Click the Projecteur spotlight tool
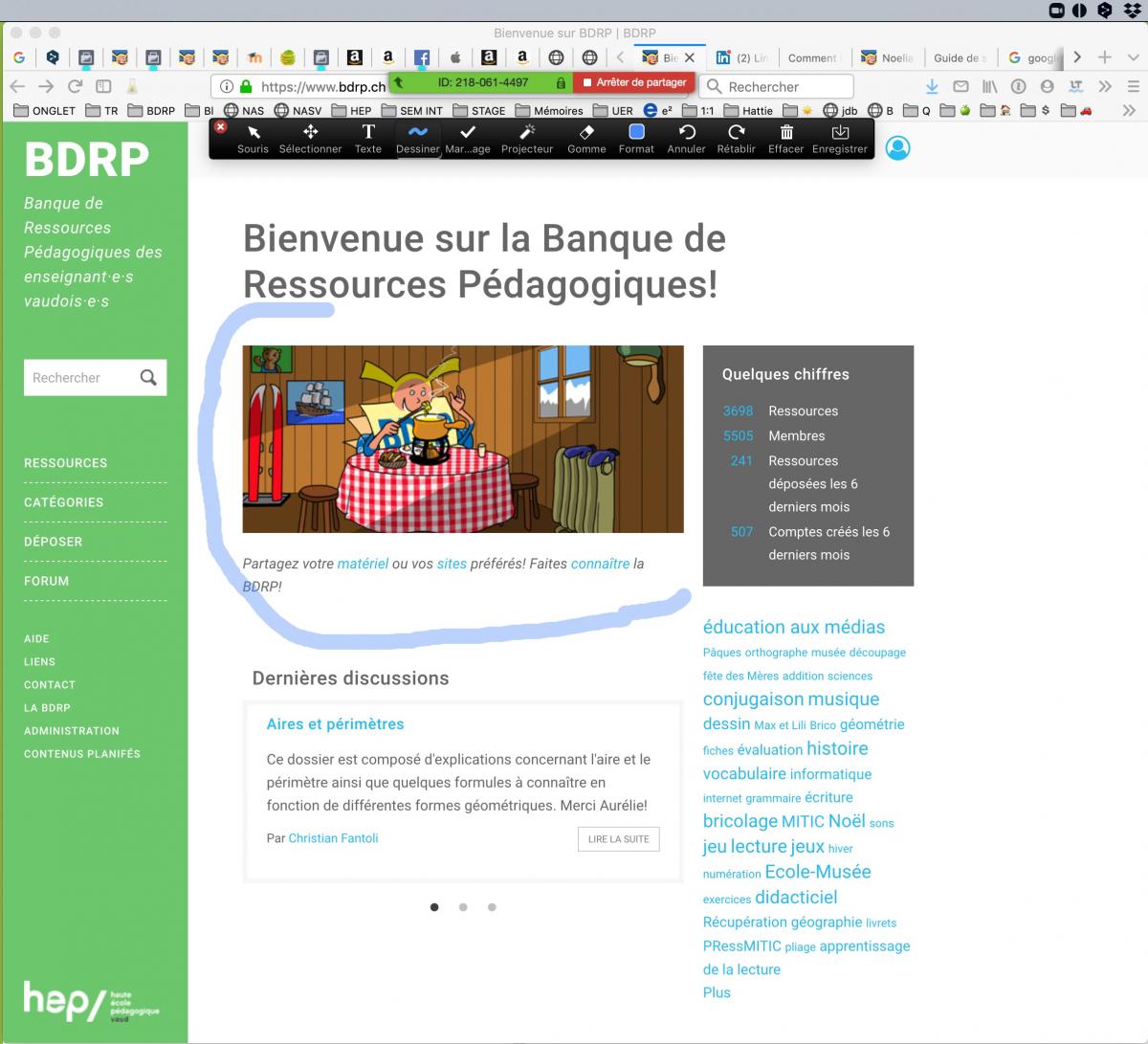Screen dimensions: 1148x1044 click(527, 138)
